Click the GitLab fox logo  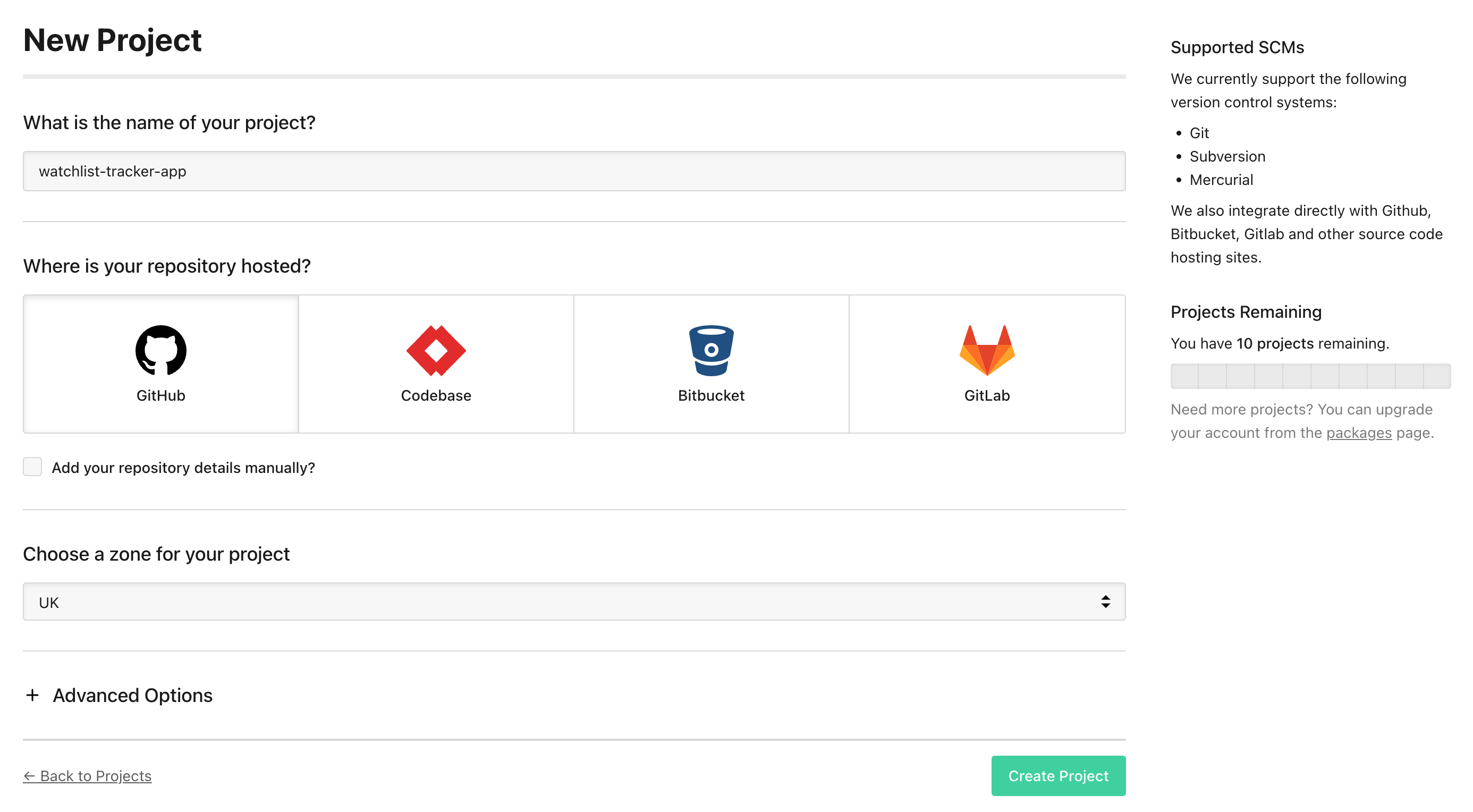pos(987,351)
